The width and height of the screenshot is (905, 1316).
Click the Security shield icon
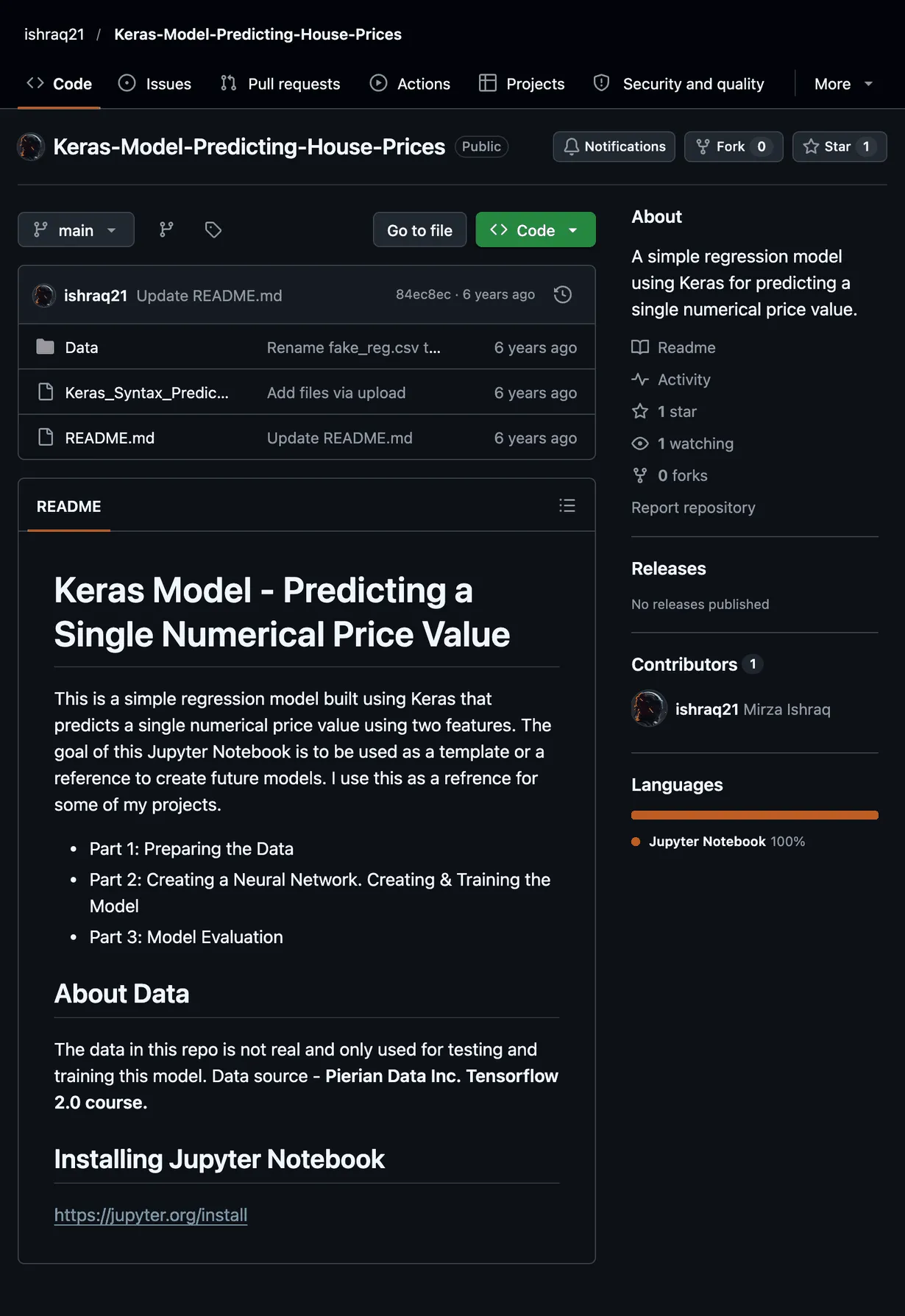click(602, 83)
